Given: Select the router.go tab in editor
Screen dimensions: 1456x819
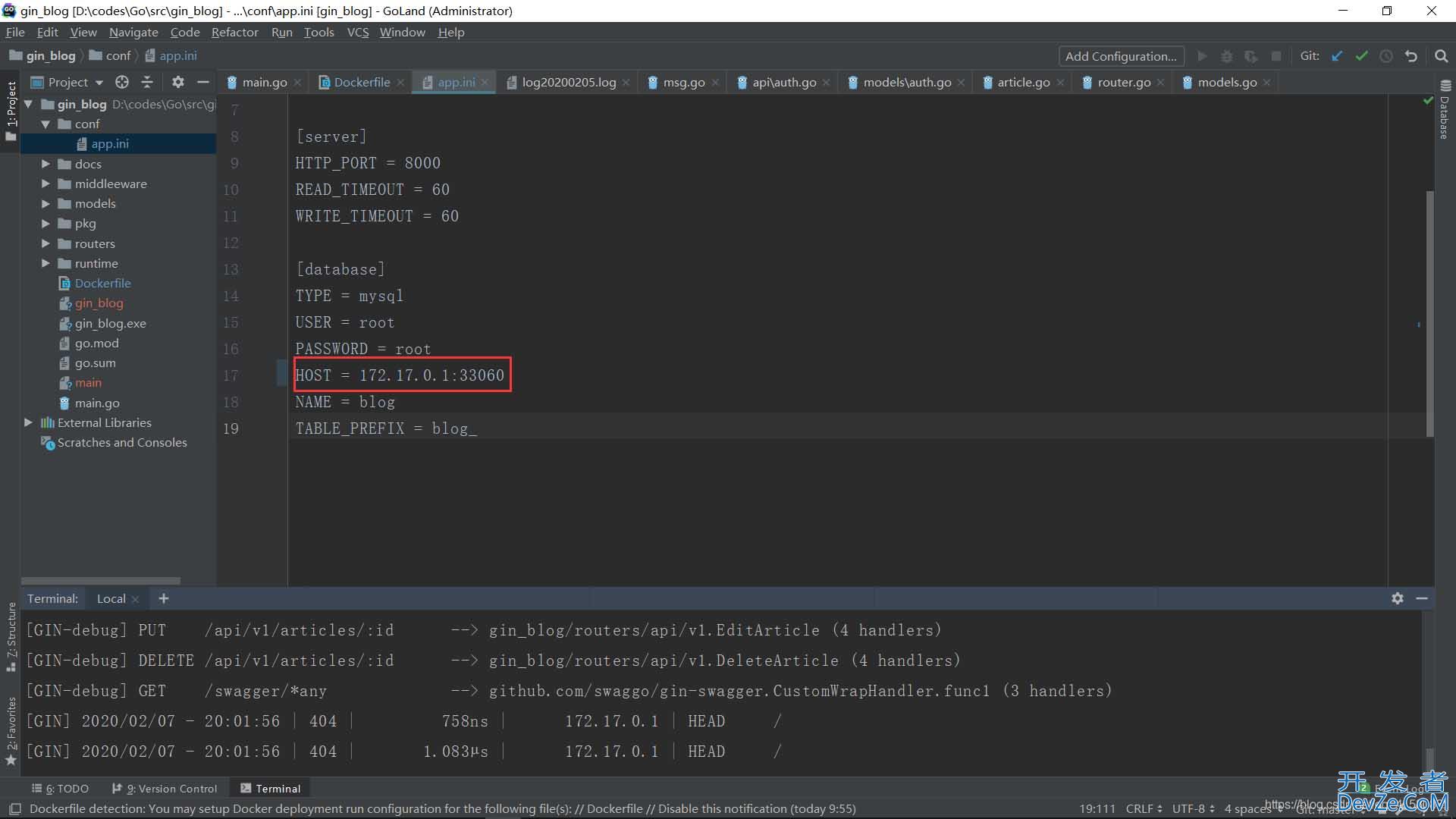Looking at the screenshot, I should pos(1123,82).
